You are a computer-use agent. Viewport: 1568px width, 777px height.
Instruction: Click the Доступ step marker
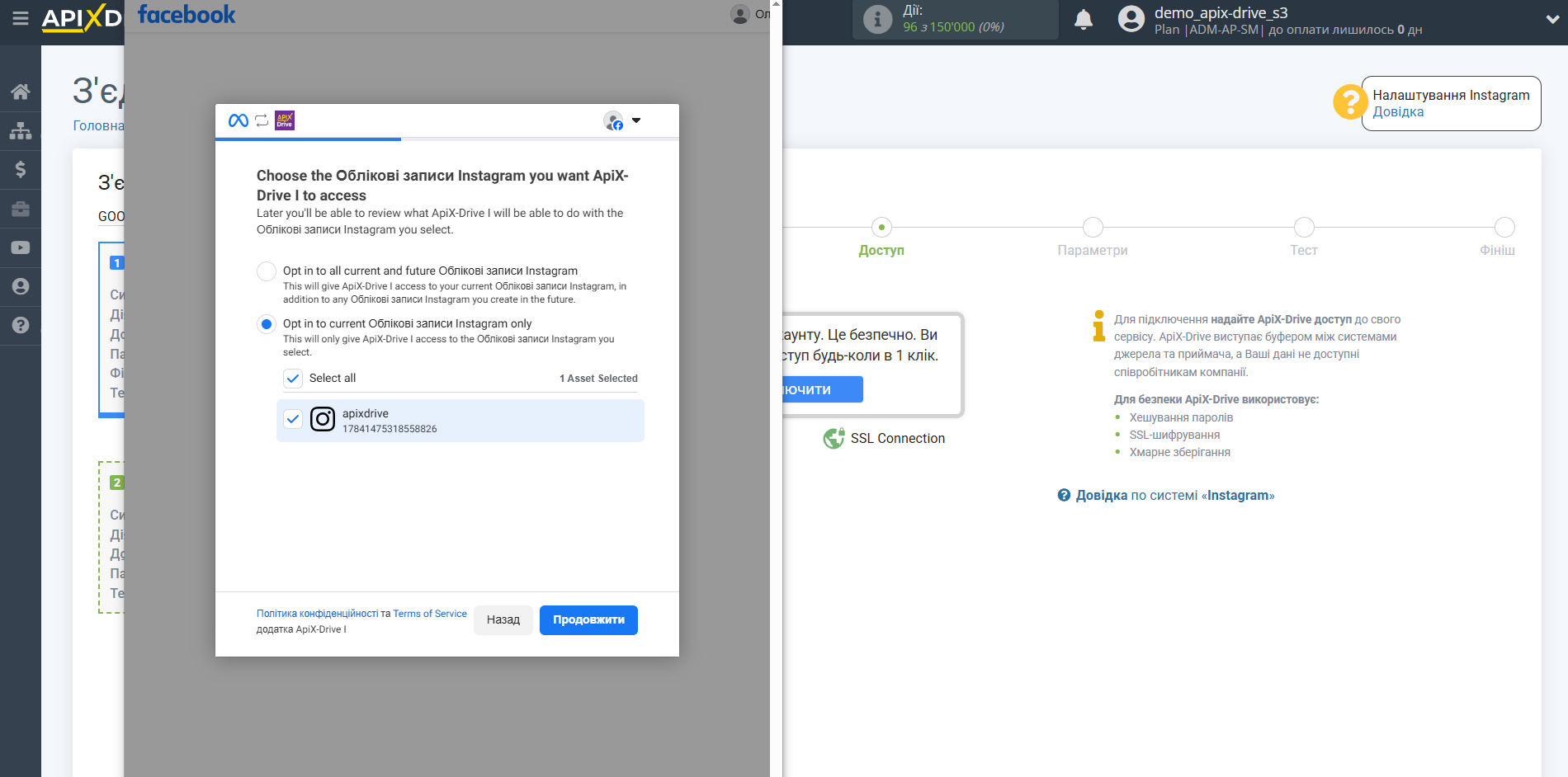point(881,228)
